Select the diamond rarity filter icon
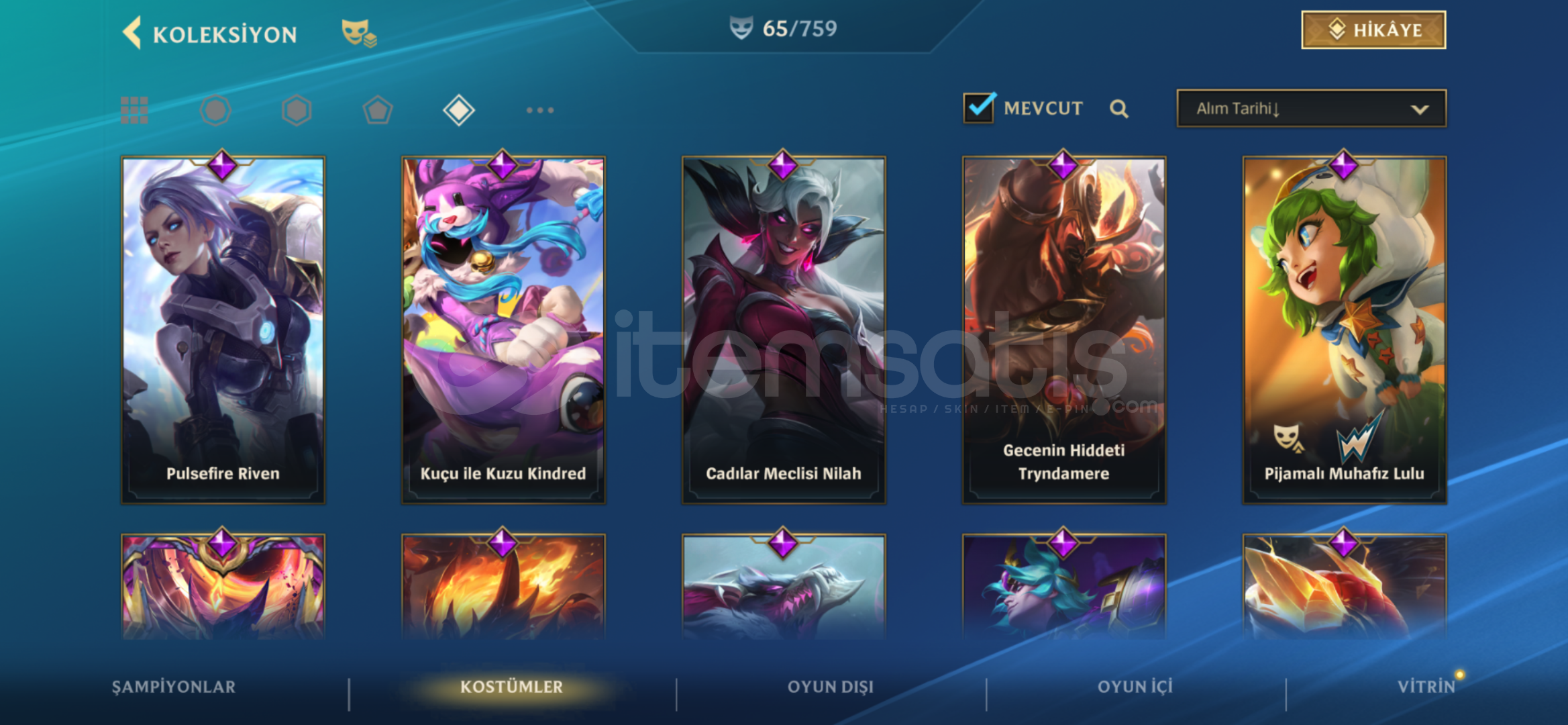Screen dimensions: 1568x725 459,110
